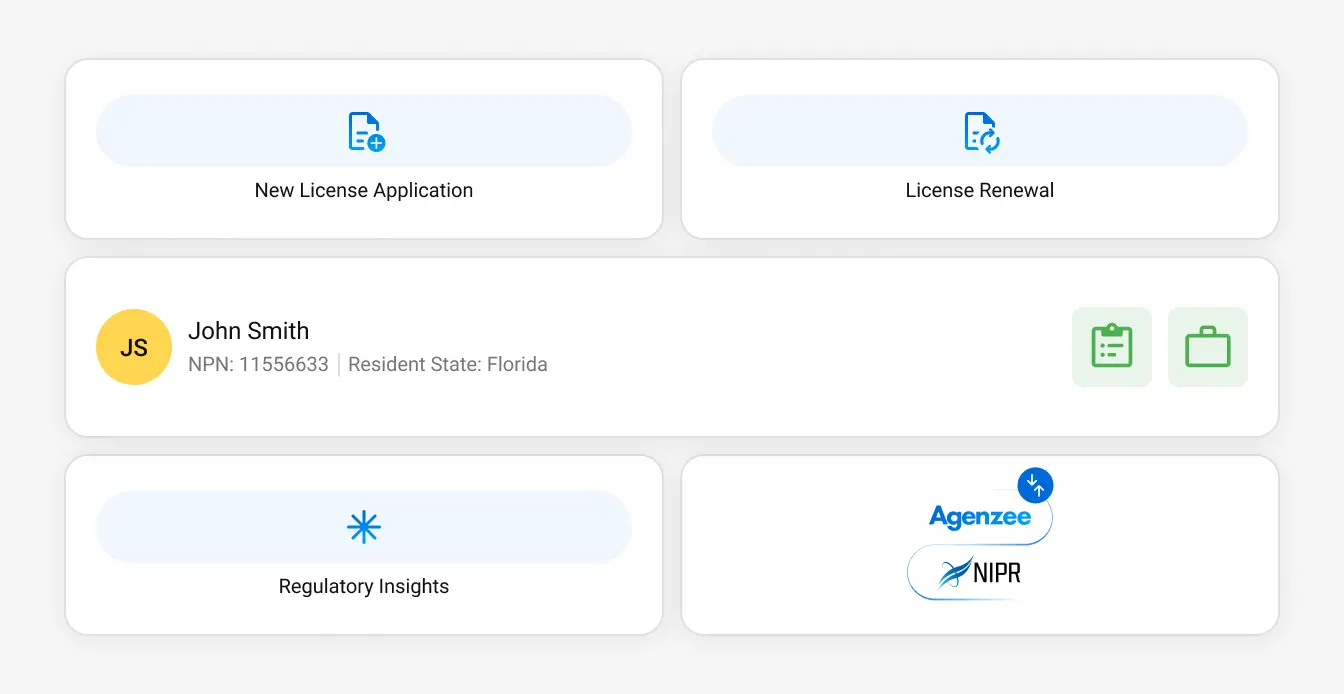Click John Smith's yellow JS avatar
The image size is (1344, 694).
[x=133, y=346]
